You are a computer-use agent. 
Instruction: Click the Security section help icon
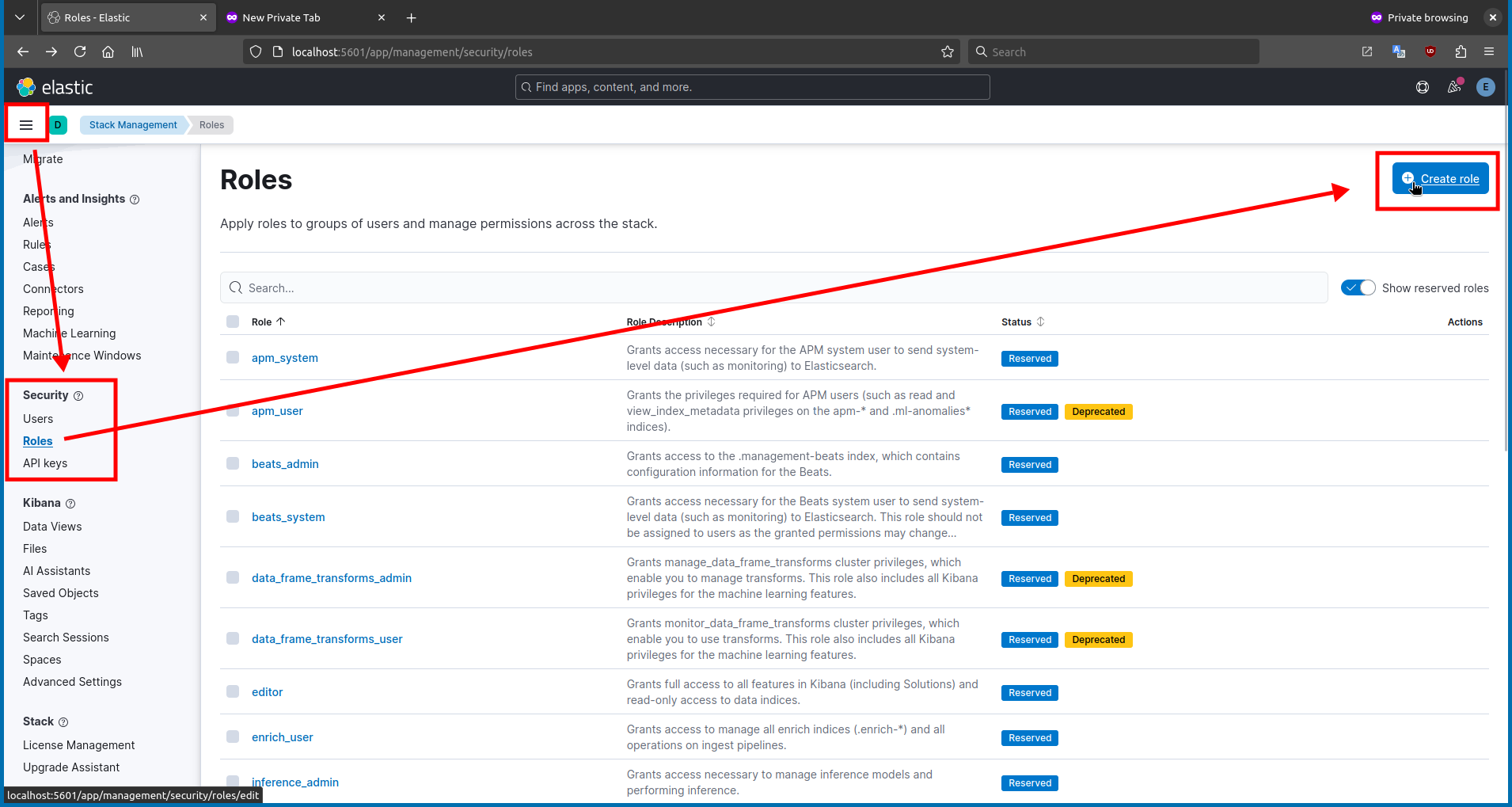coord(78,396)
